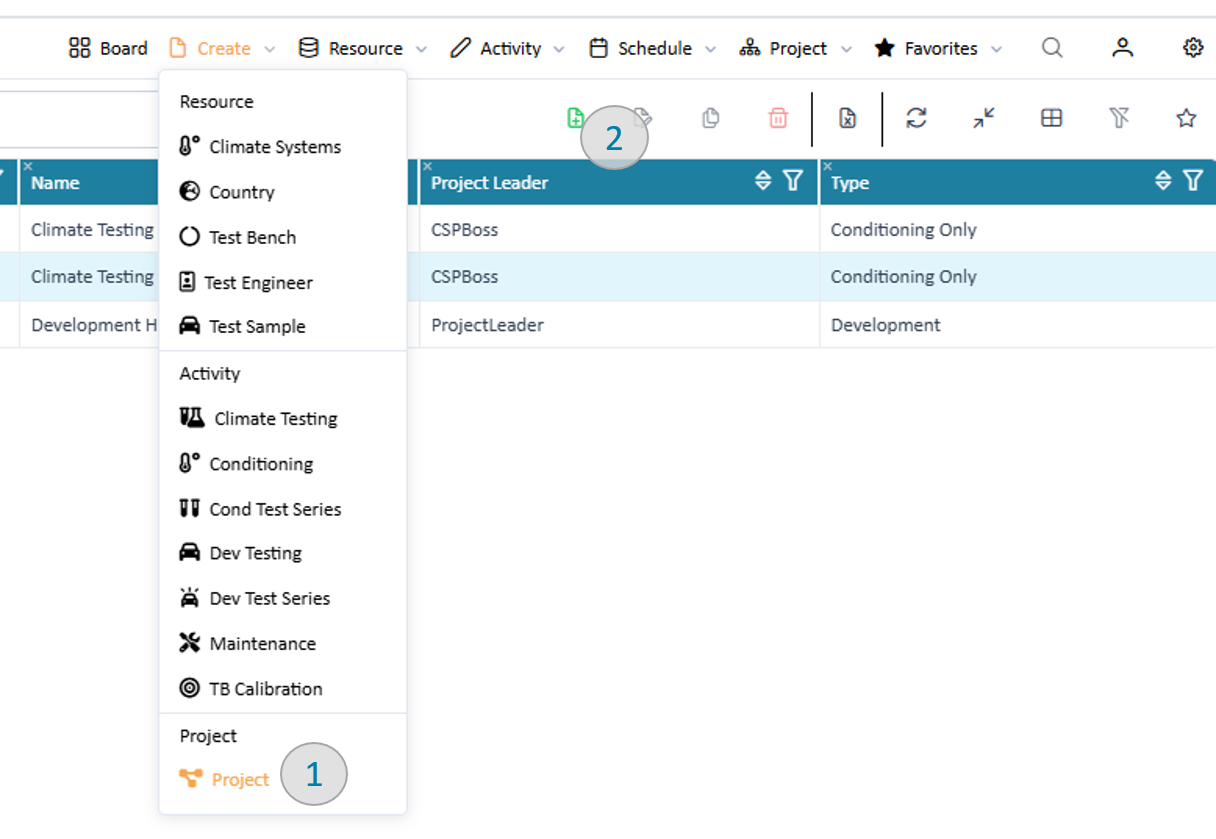Screen dimensions: 1216x839
Task: Sort by Type column arrows
Action: (x=1163, y=180)
